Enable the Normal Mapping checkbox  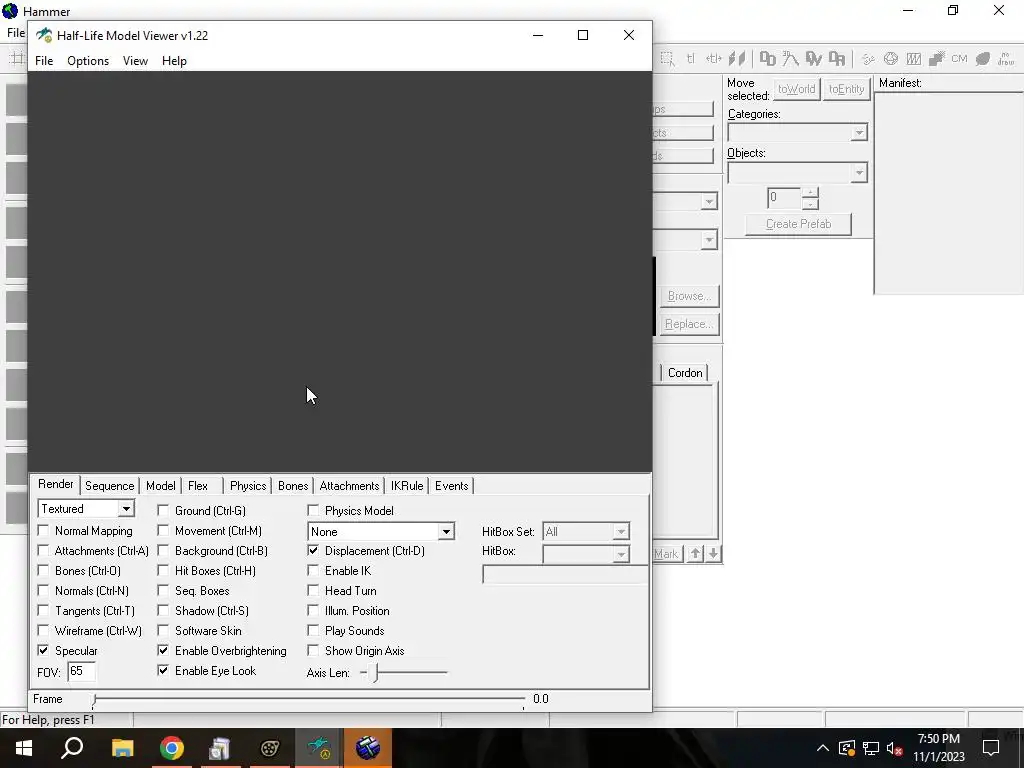[43, 530]
